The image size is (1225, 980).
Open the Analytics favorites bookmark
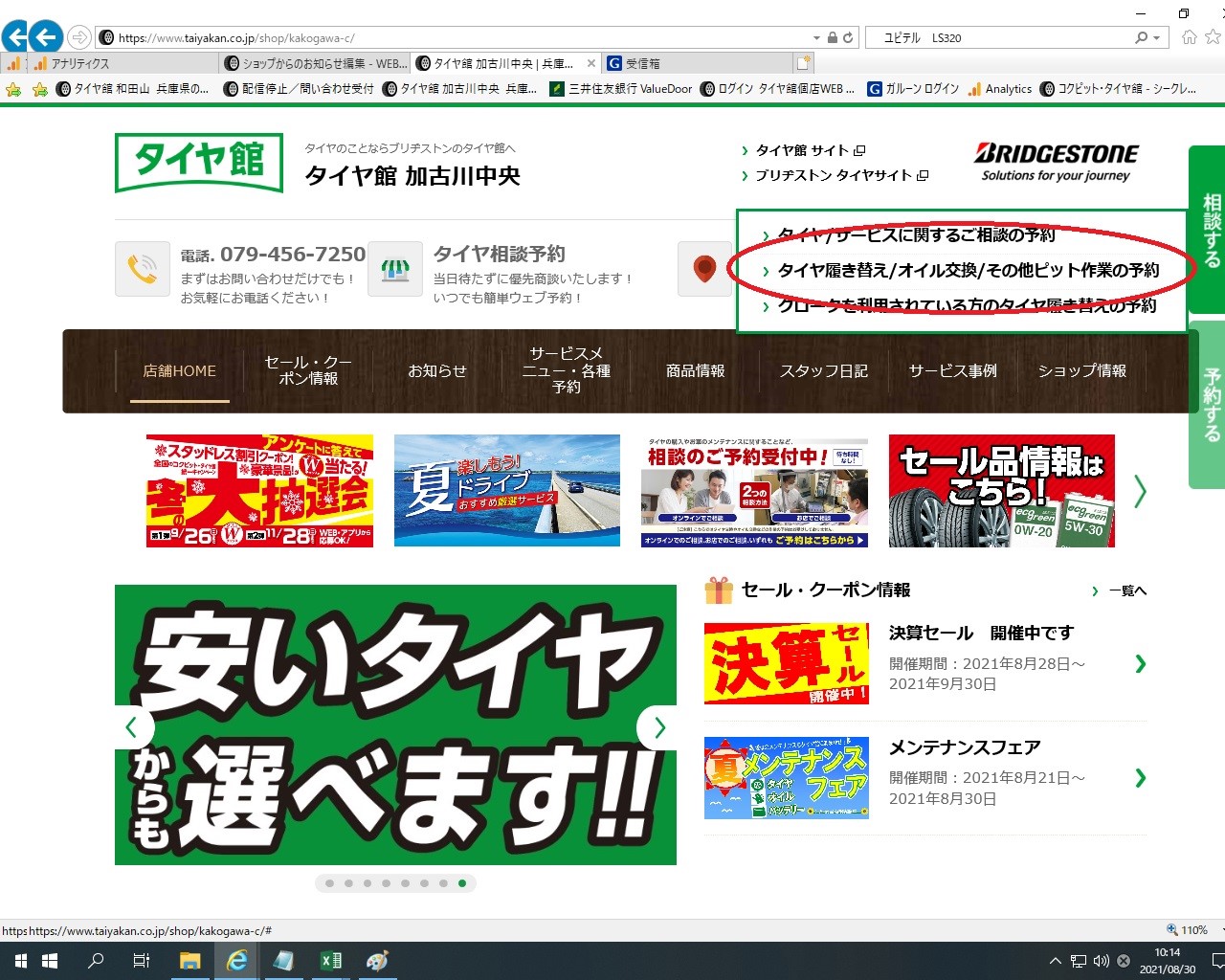coord(1000,89)
